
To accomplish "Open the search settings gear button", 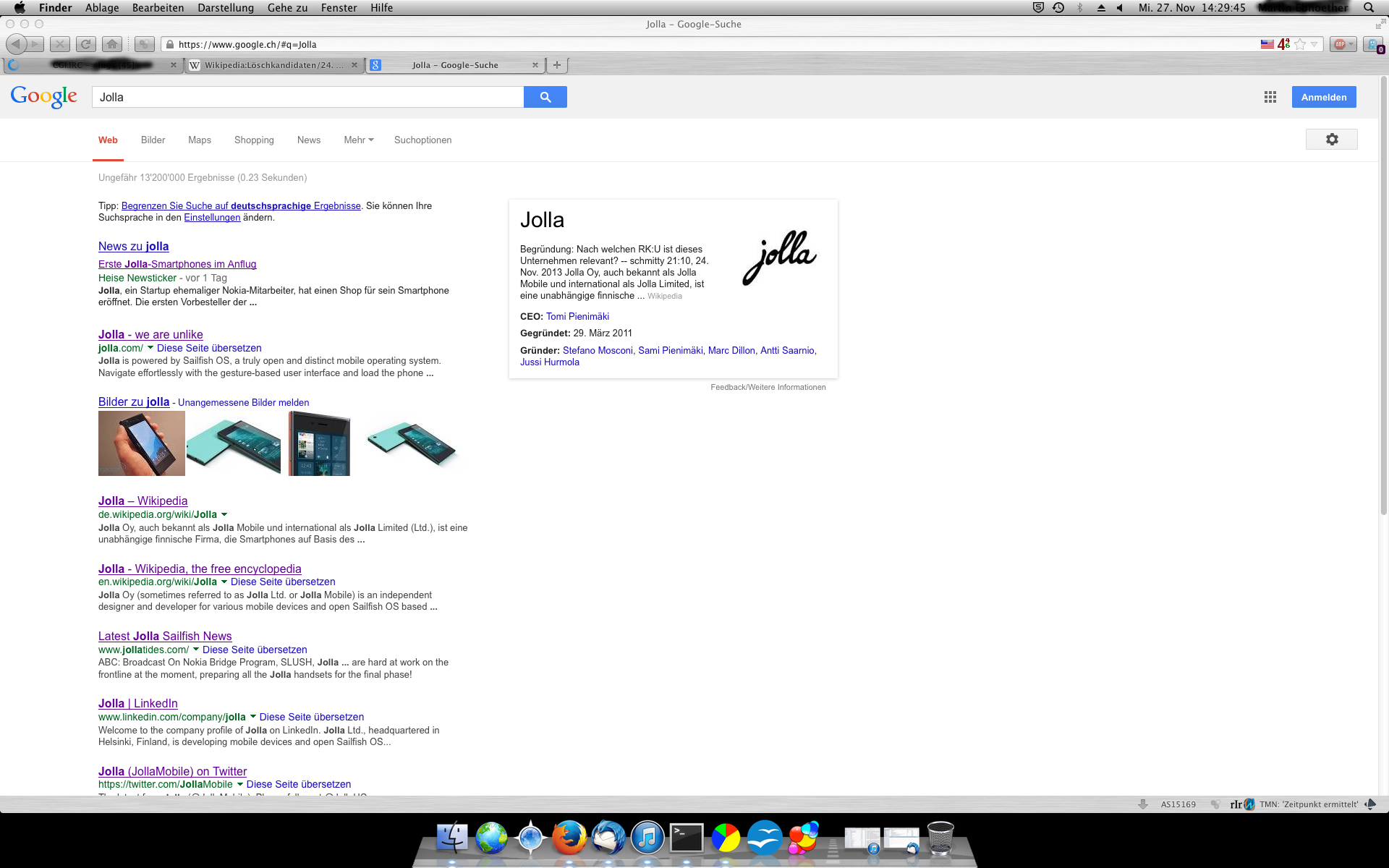I will pyautogui.click(x=1332, y=140).
